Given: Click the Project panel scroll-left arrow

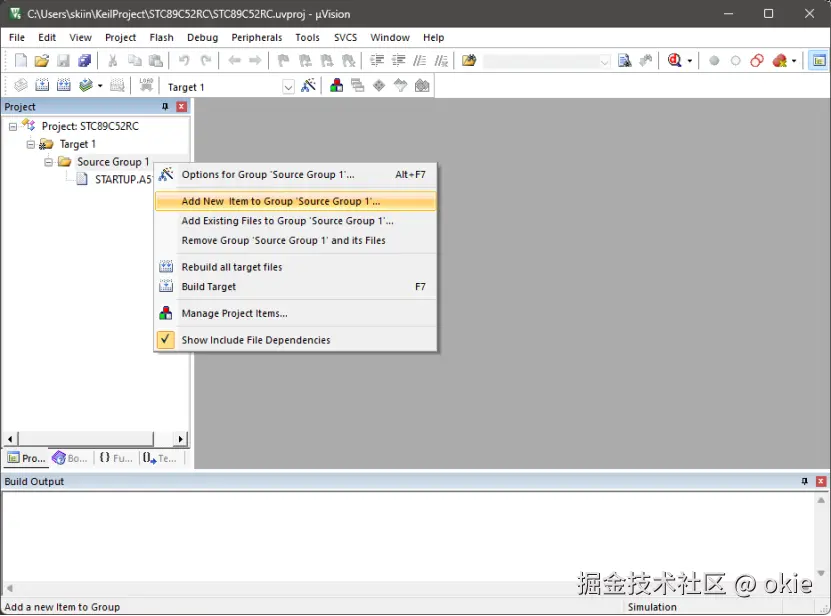Looking at the screenshot, I should [x=10, y=439].
